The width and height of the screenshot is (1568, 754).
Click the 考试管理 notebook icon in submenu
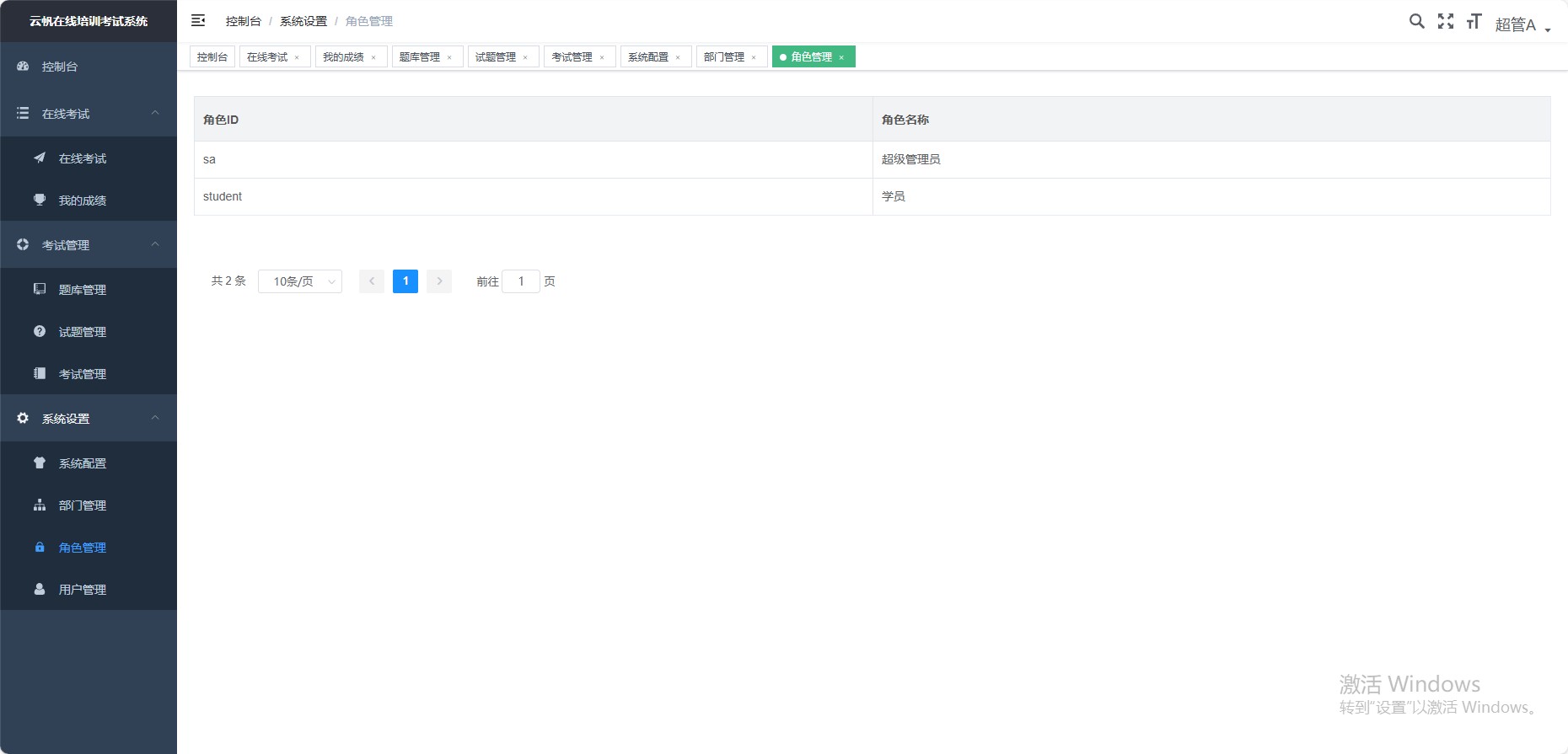coord(40,373)
